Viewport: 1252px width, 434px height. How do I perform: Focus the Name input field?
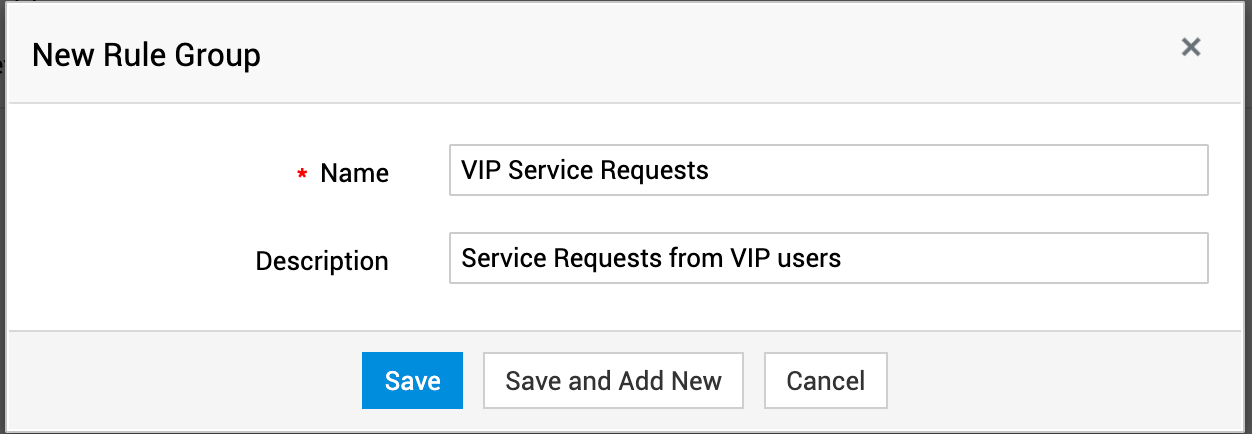[828, 171]
